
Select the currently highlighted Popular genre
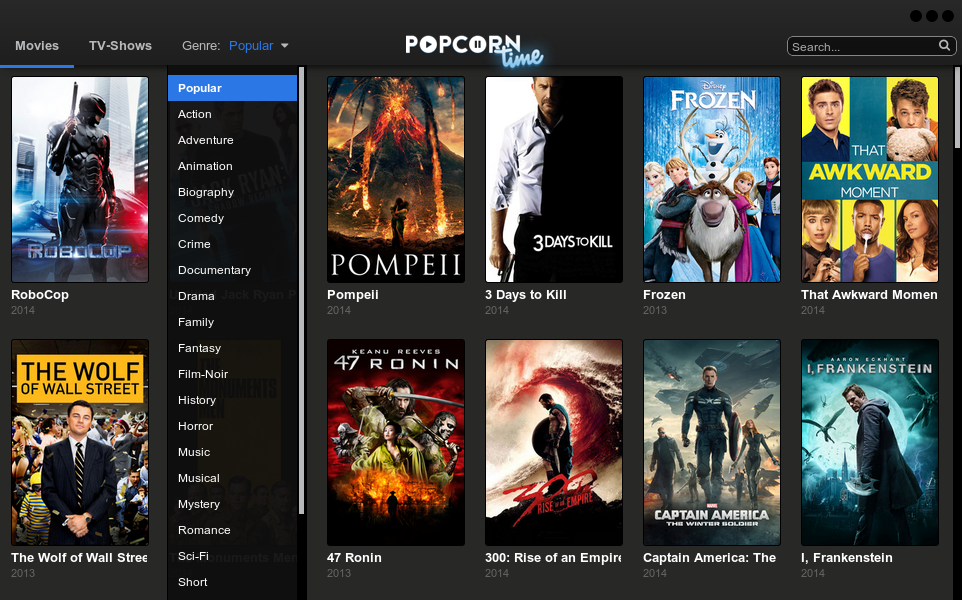click(x=199, y=88)
